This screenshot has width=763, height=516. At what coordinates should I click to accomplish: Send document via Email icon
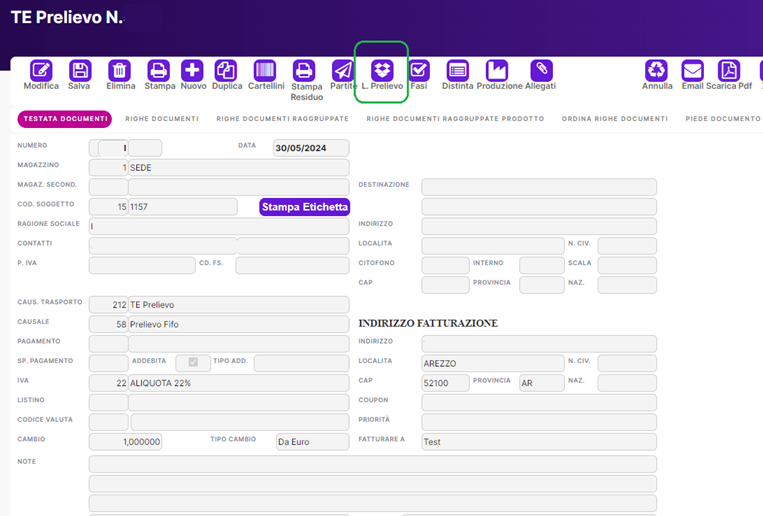pyautogui.click(x=692, y=71)
